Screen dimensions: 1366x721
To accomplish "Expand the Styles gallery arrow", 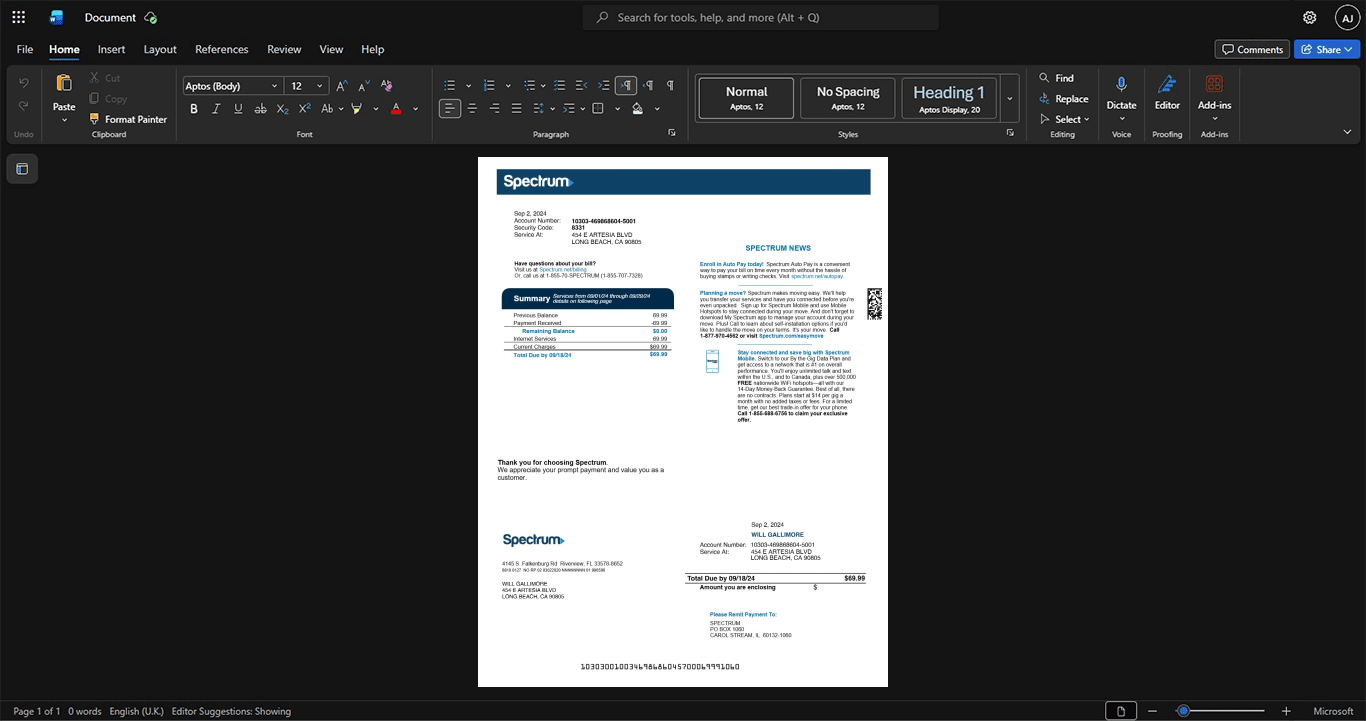I will coord(1010,98).
